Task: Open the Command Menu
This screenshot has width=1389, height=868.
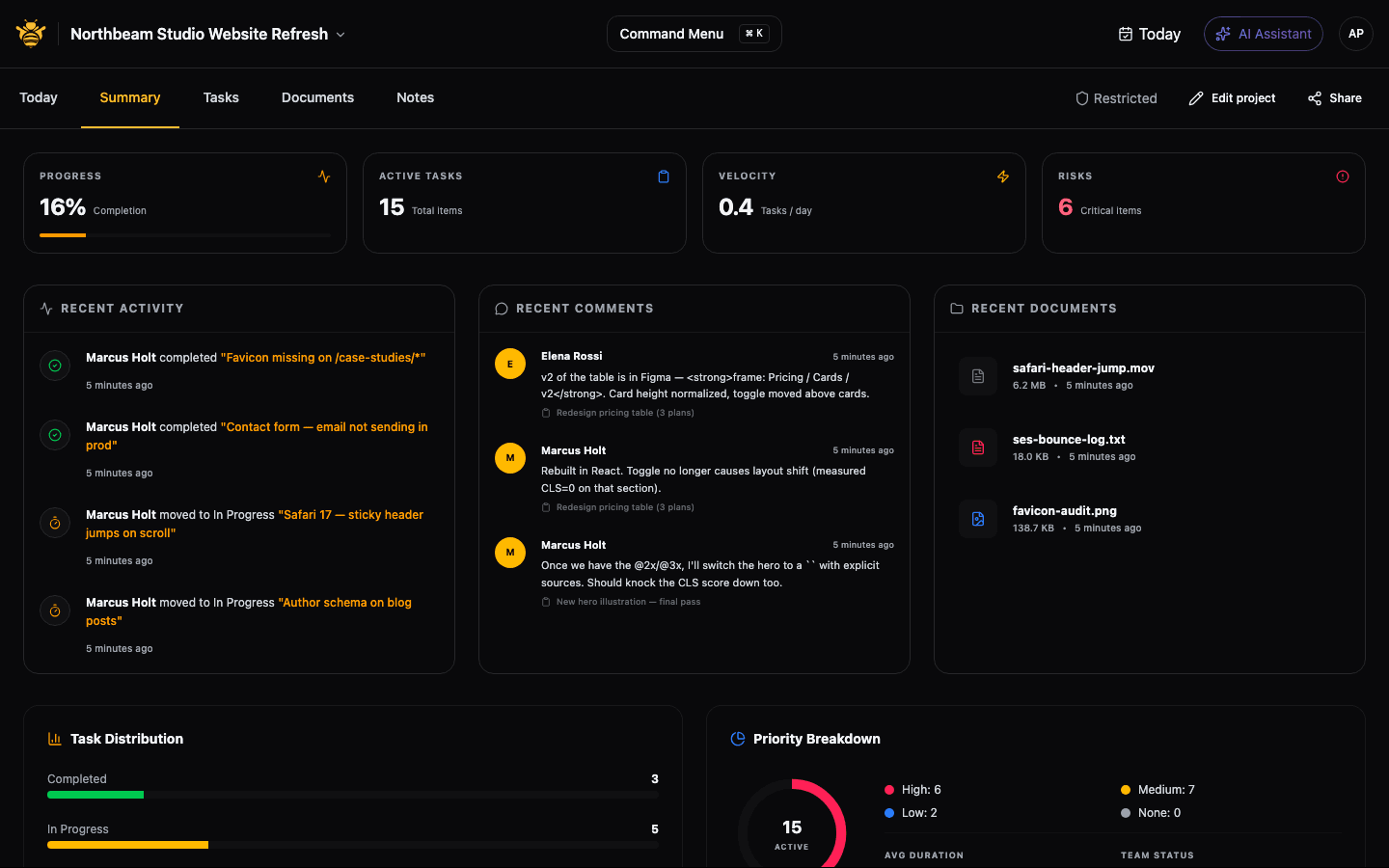Action: [x=694, y=34]
